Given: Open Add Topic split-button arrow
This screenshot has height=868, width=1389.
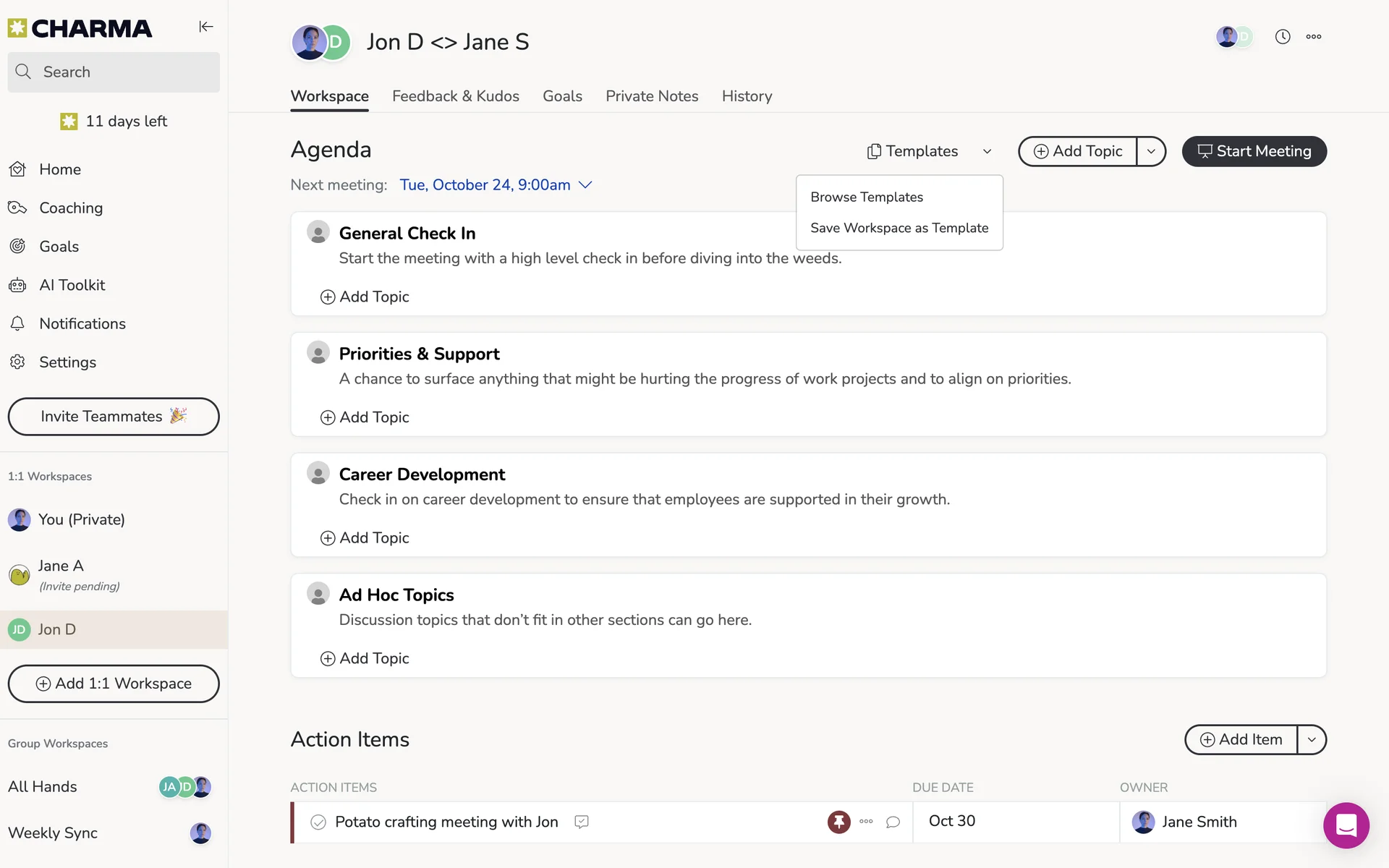Looking at the screenshot, I should (1151, 151).
